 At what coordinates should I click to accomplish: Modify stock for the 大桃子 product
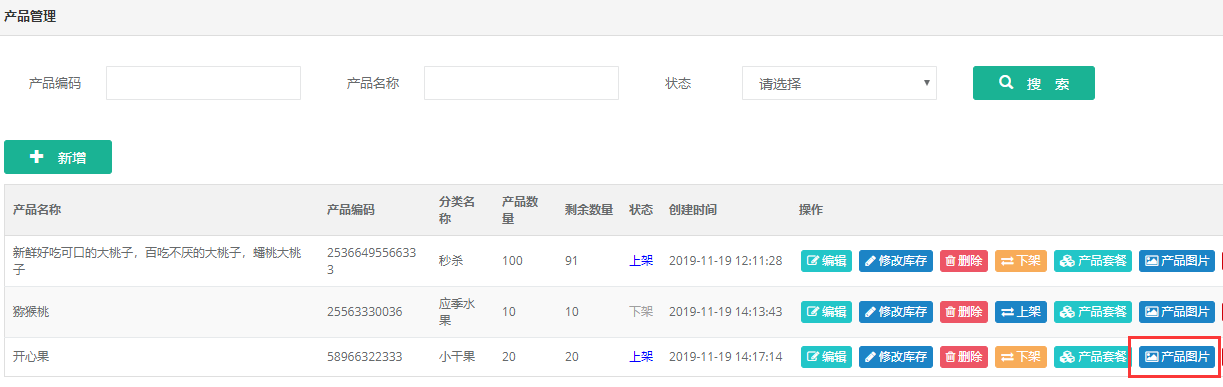pos(895,261)
